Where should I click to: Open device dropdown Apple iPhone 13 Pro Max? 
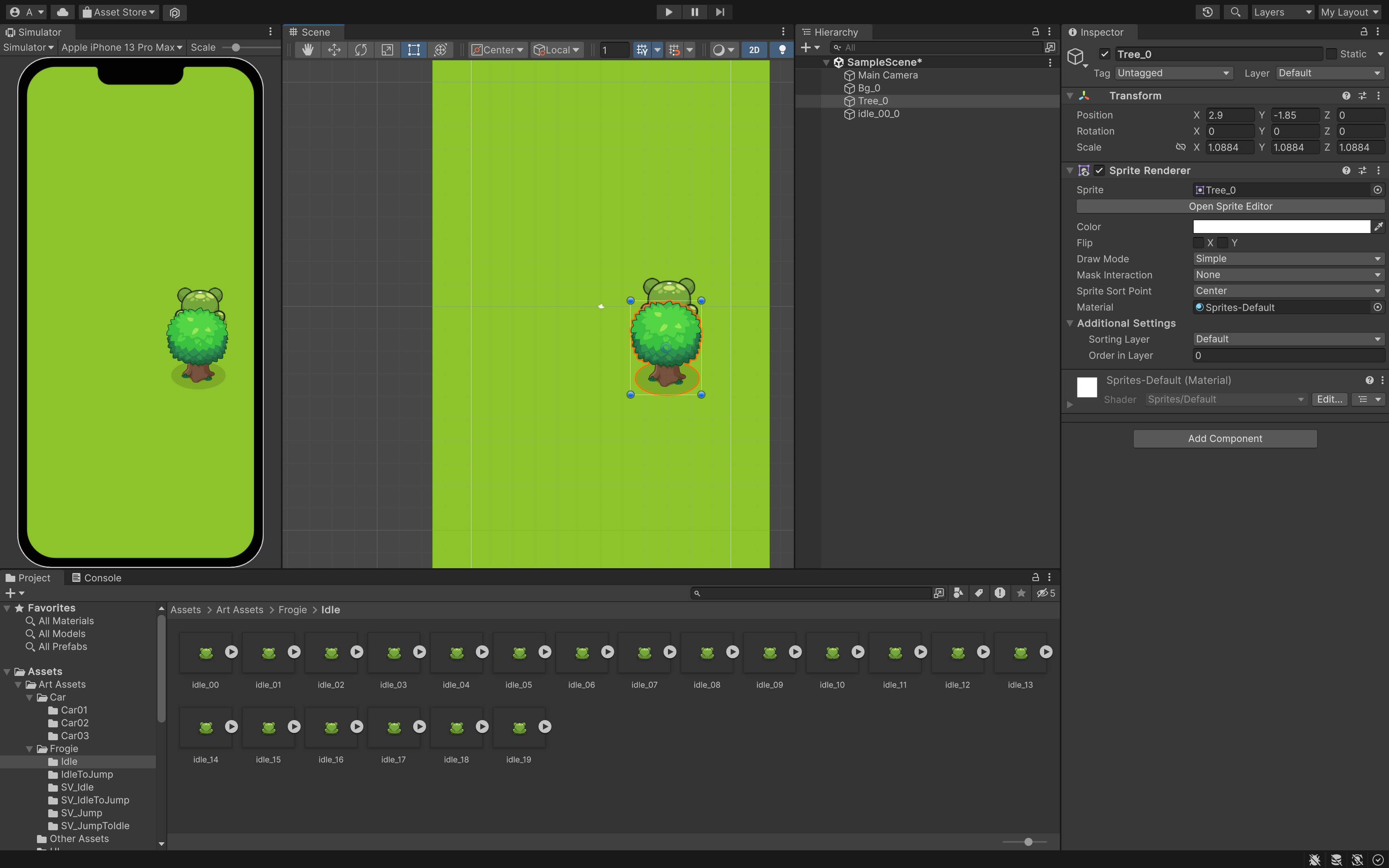[122, 48]
